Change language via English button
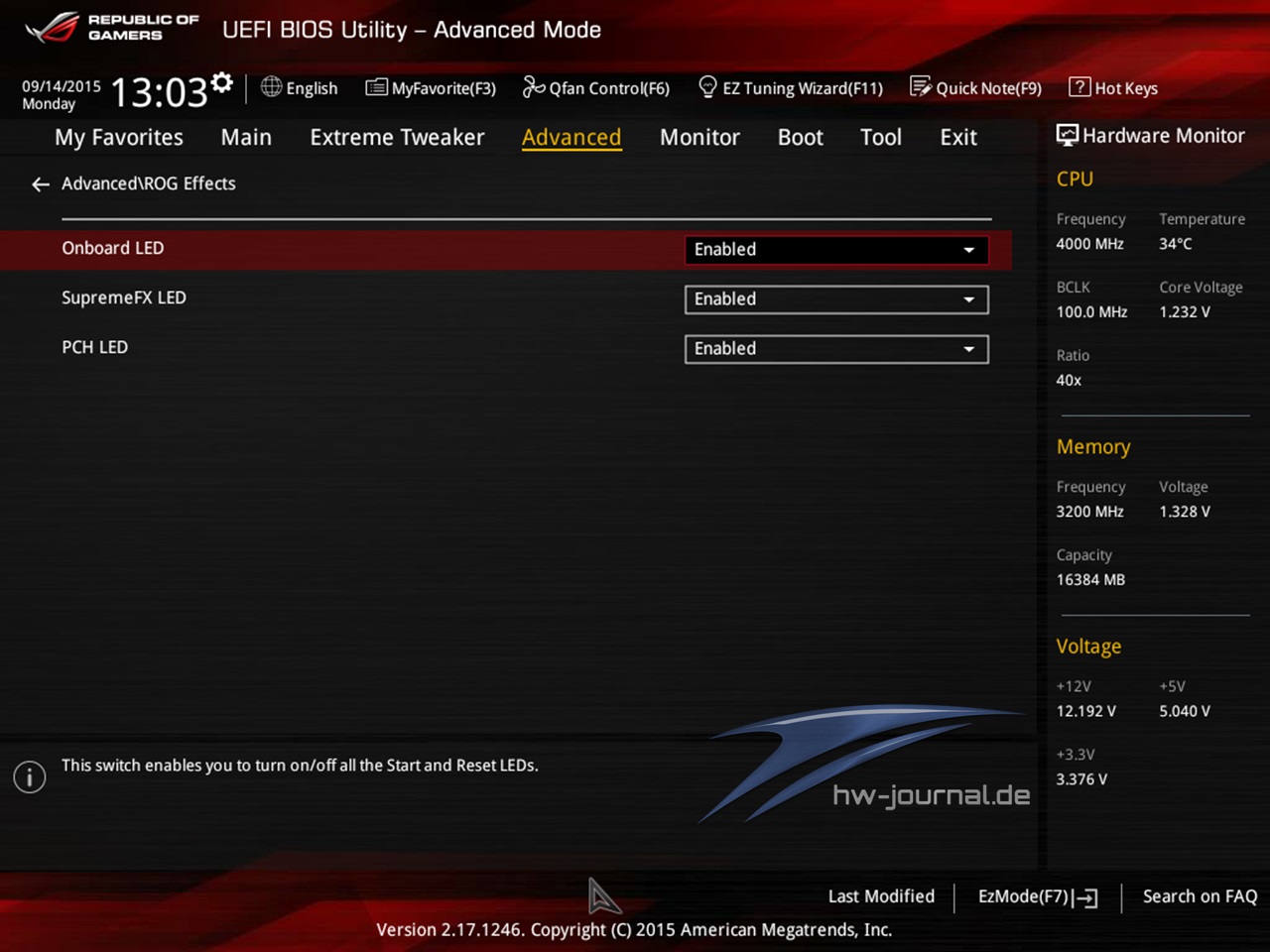Screen dimensions: 1270x952 [299, 88]
